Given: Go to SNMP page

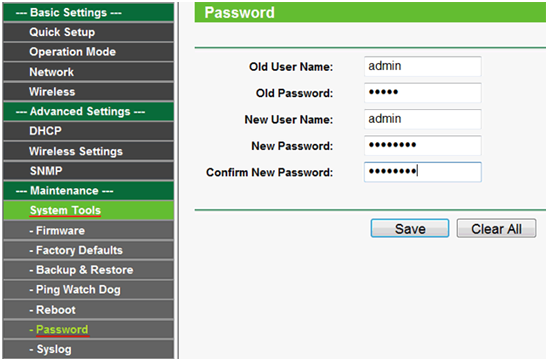Looking at the screenshot, I should 88,171.
